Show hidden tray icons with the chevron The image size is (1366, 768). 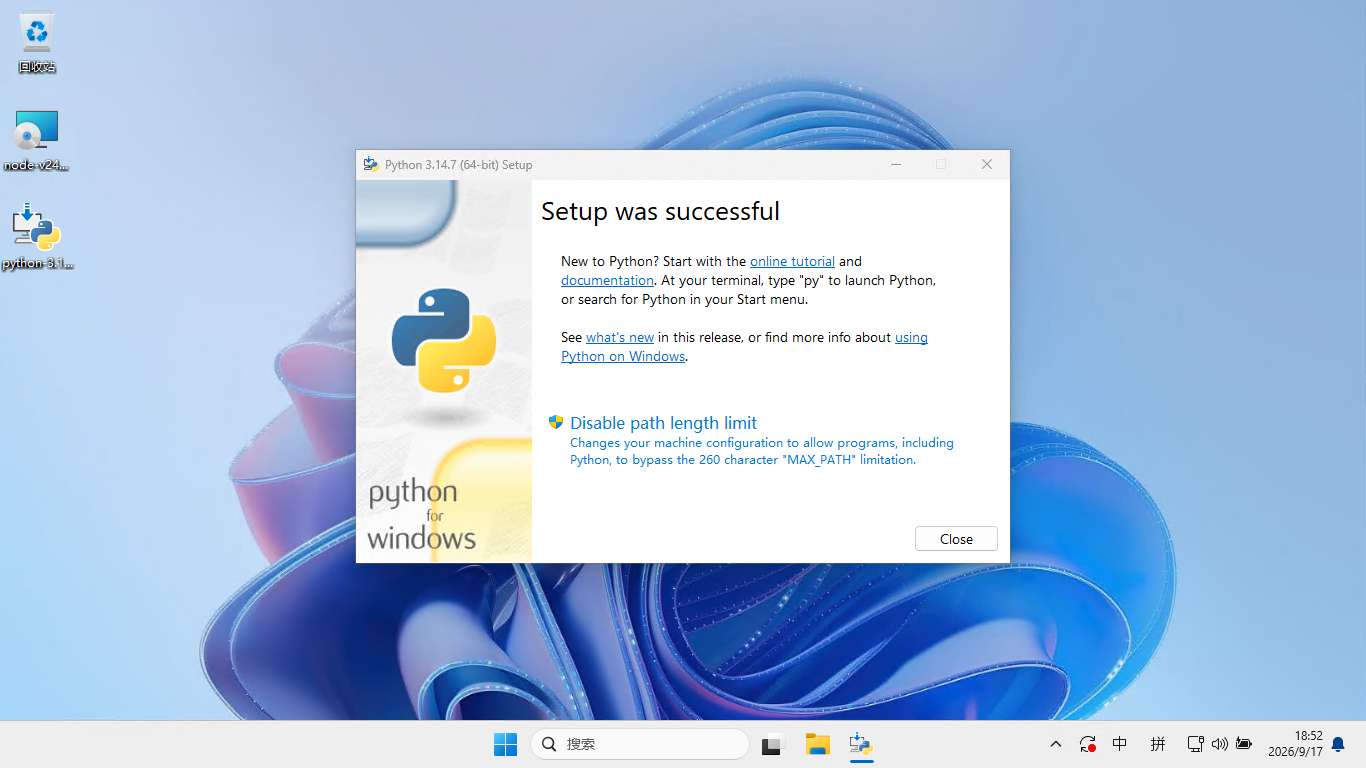[1056, 744]
